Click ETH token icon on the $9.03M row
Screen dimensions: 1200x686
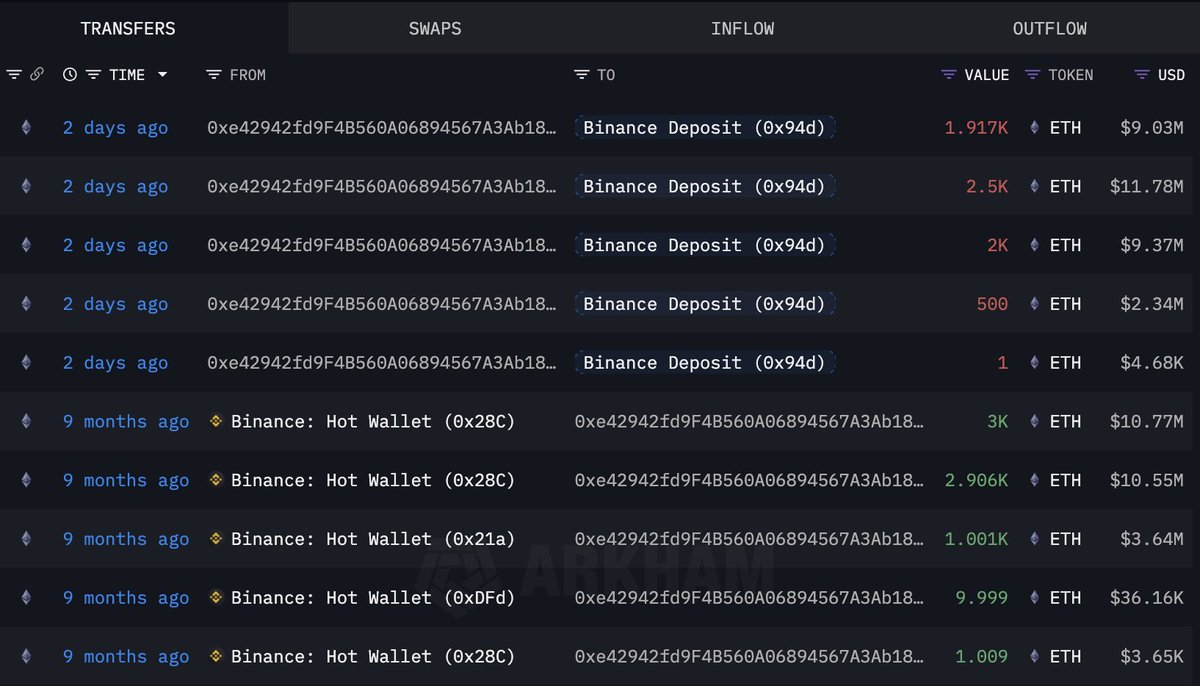[x=1035, y=127]
